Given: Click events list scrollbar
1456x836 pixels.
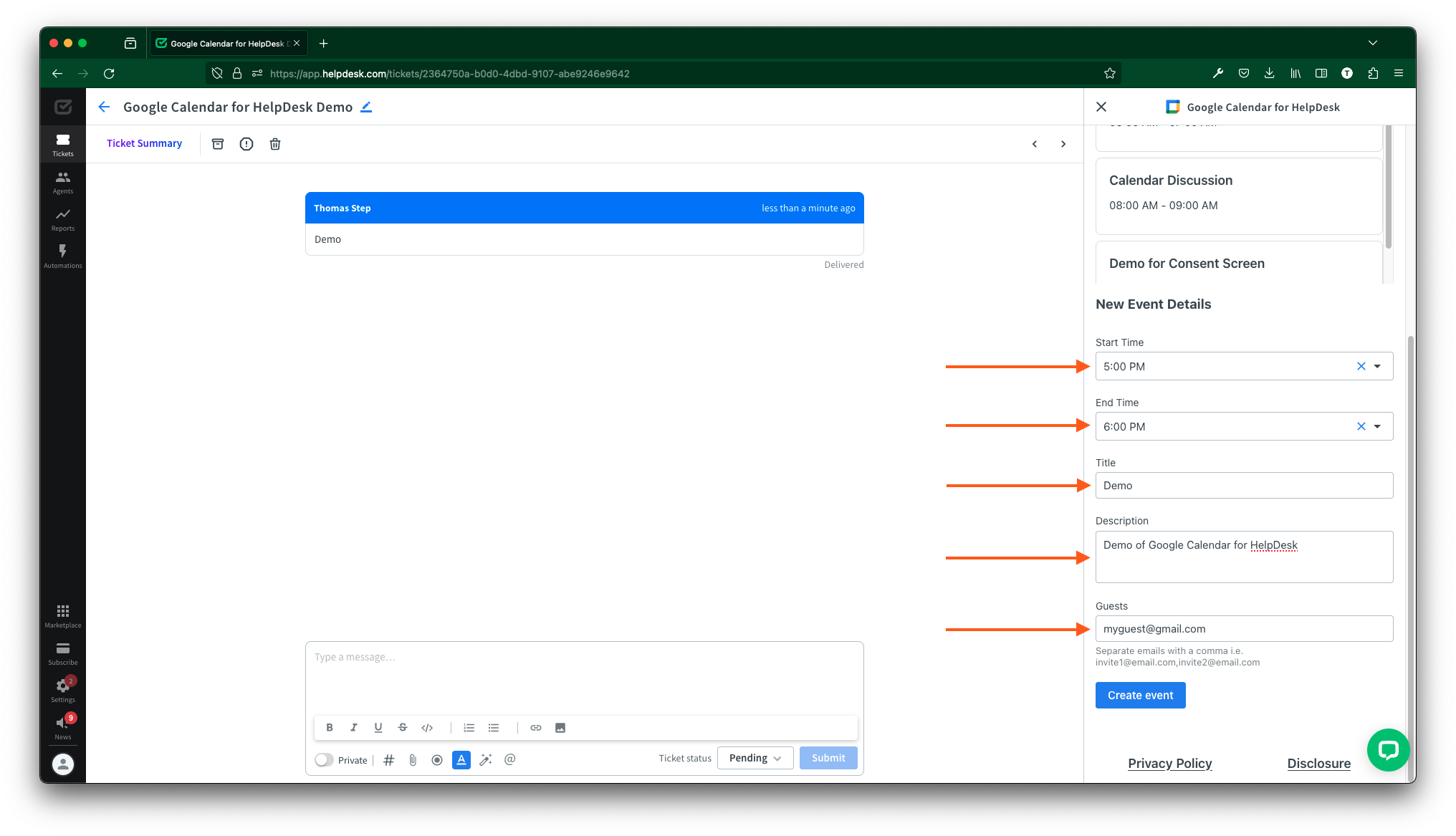Looking at the screenshot, I should pos(1388,188).
